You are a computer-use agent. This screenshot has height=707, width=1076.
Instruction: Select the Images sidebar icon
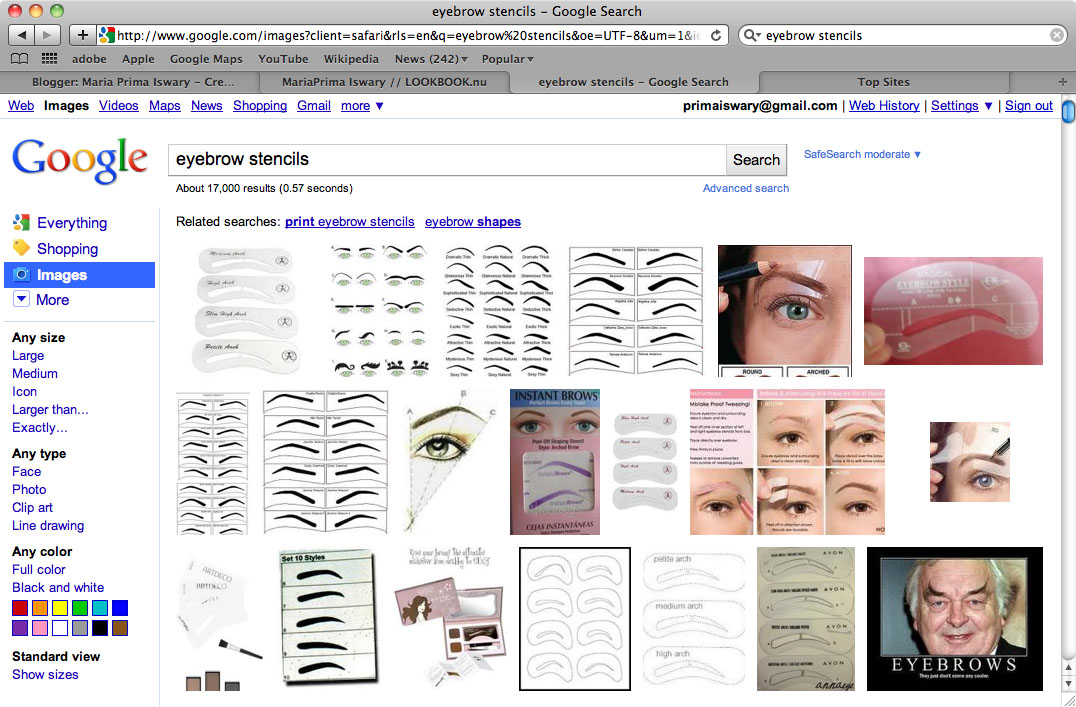tap(22, 275)
